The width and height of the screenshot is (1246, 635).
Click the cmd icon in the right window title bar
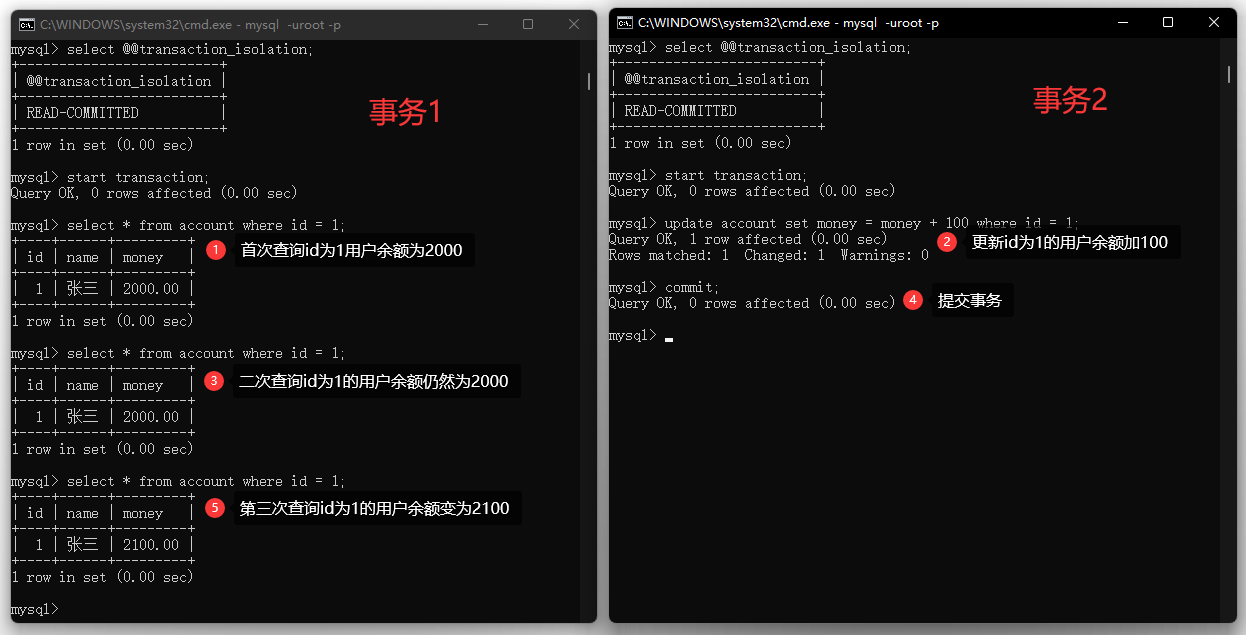624,22
